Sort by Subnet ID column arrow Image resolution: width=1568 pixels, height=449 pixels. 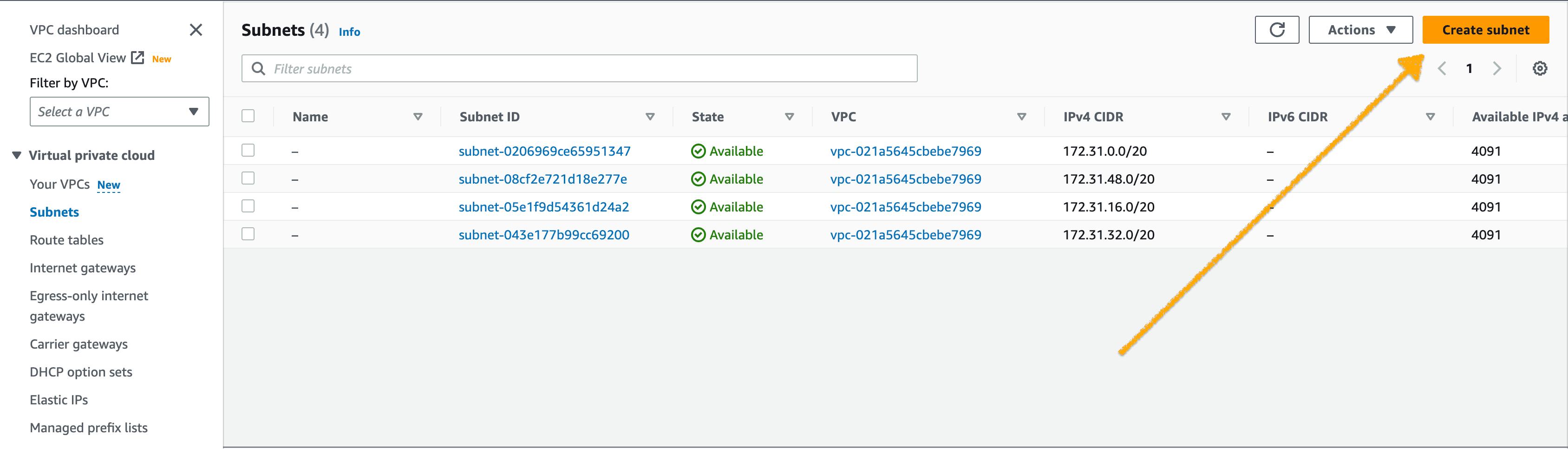[649, 116]
